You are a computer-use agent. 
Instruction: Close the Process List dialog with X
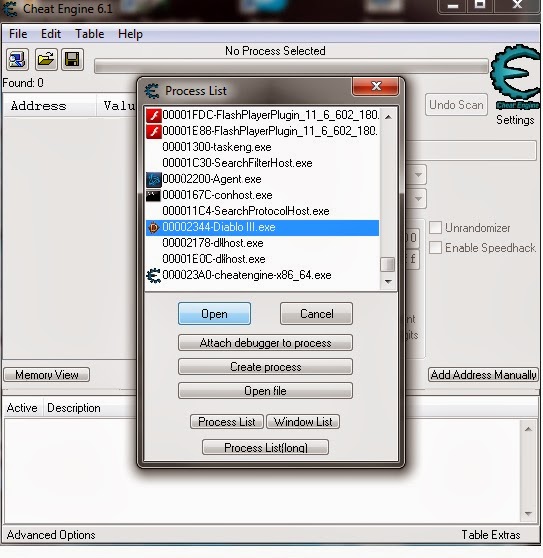tap(375, 86)
